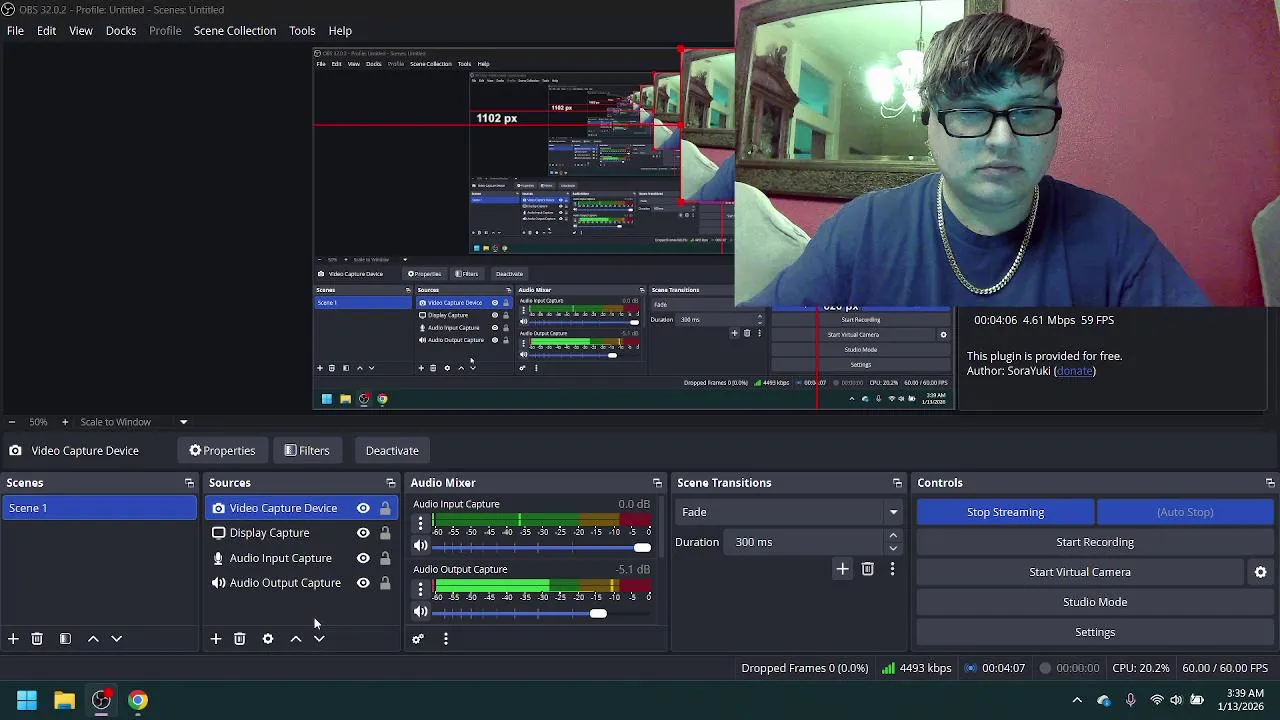Add a new scene with the plus icon
The height and width of the screenshot is (720, 1280).
coord(13,638)
